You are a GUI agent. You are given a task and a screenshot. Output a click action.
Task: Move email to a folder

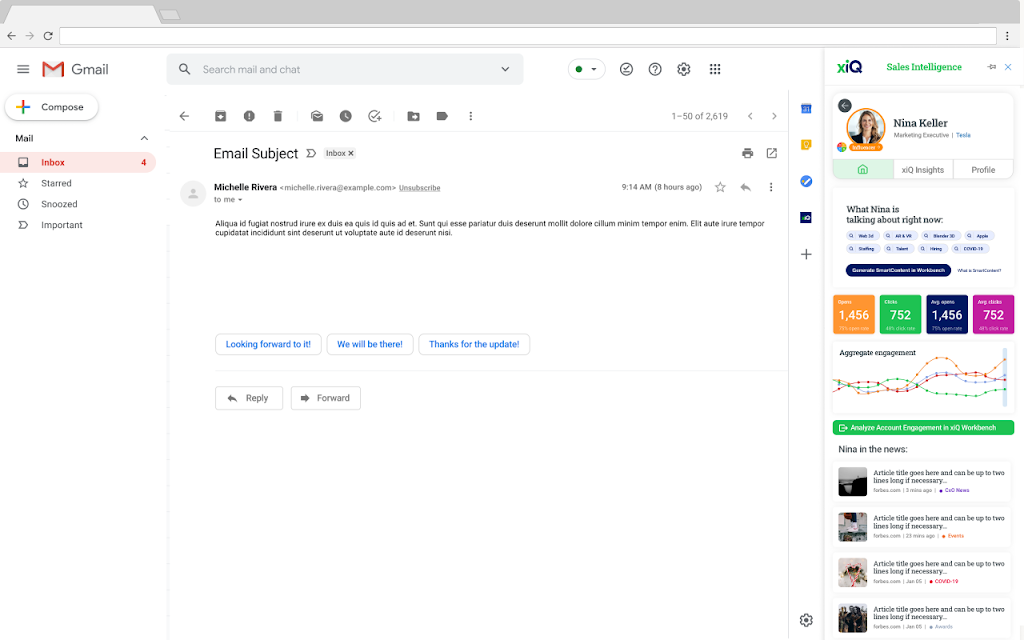[413, 116]
